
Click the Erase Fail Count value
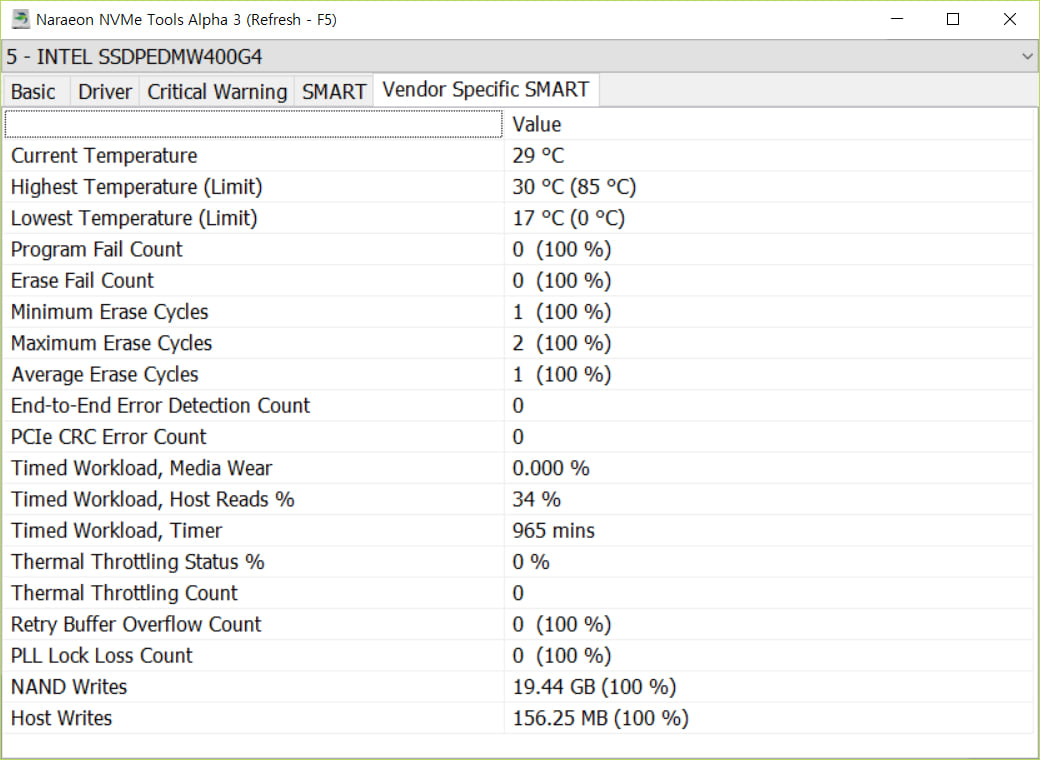coord(562,281)
